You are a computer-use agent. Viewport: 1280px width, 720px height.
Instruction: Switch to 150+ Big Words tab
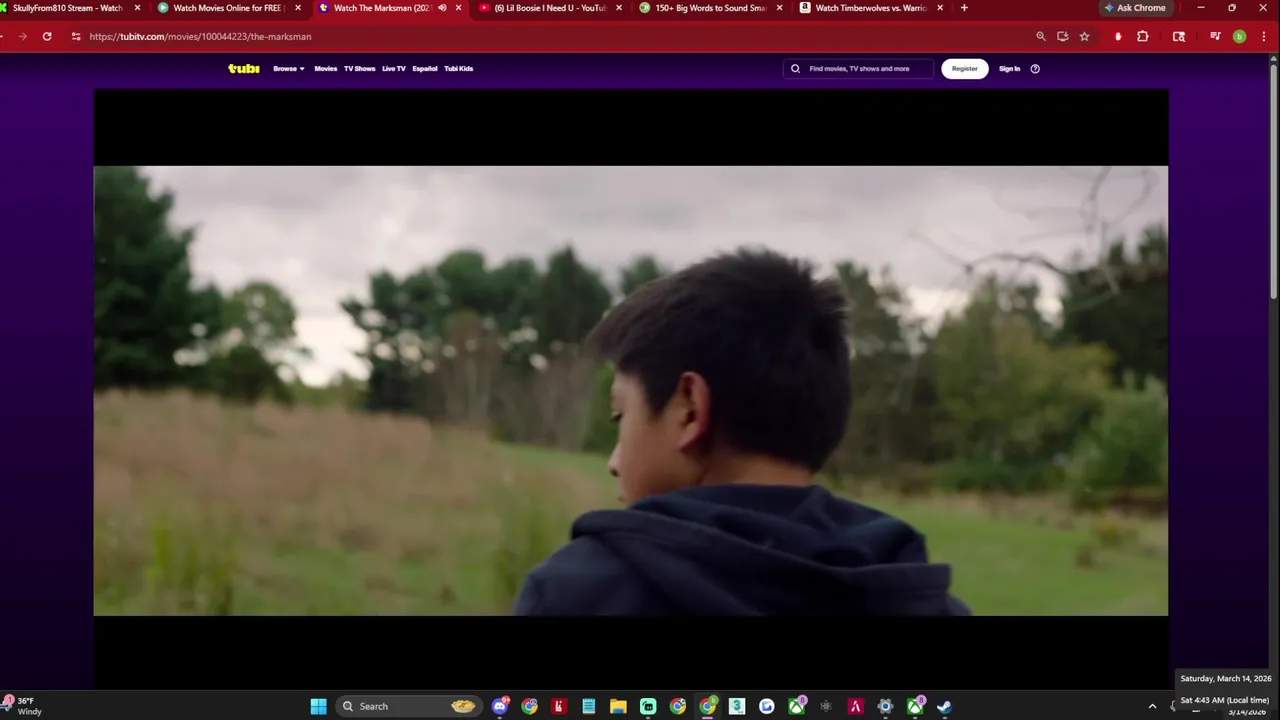[711, 8]
